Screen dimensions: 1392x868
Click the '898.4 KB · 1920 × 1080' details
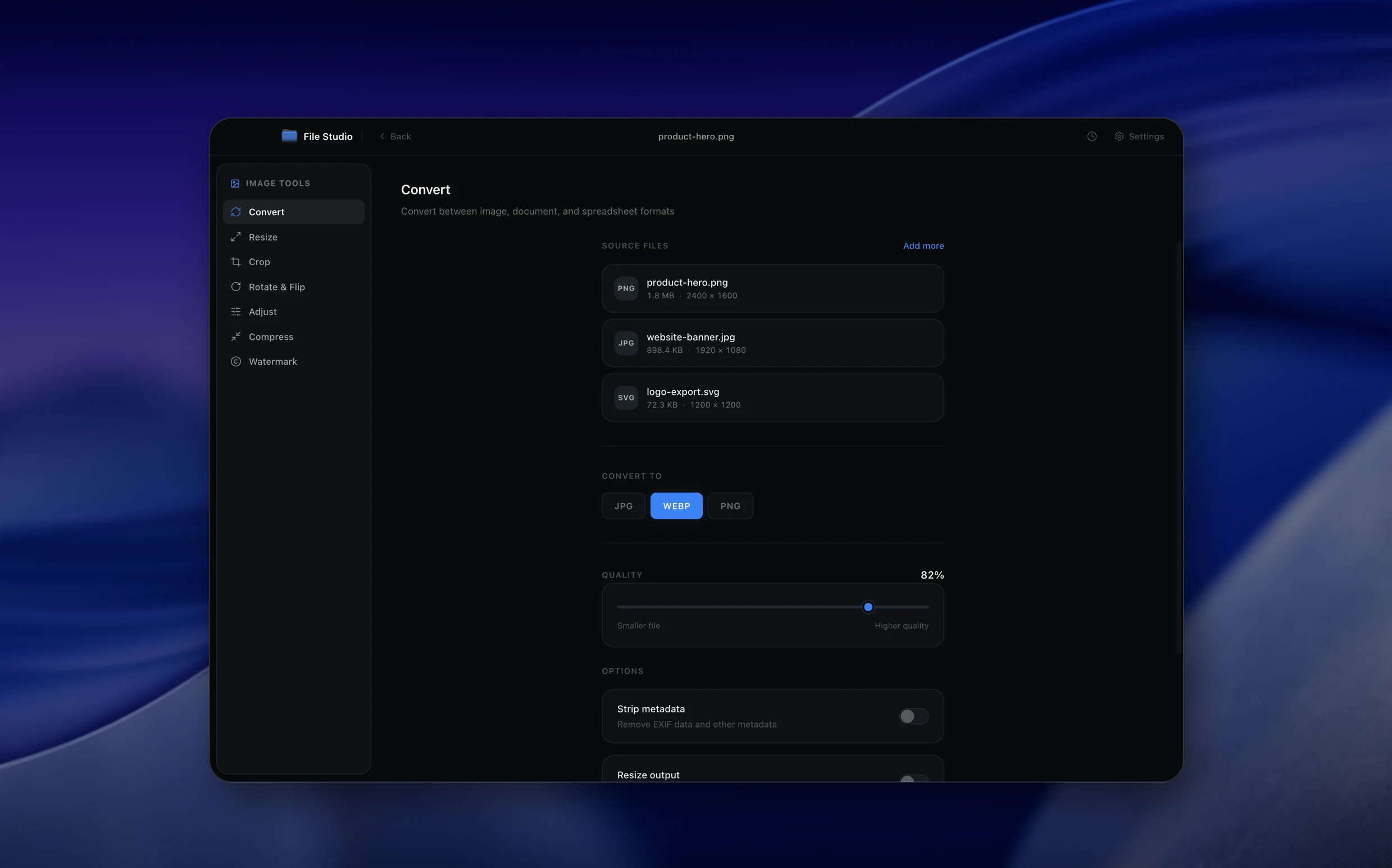pyautogui.click(x=697, y=350)
